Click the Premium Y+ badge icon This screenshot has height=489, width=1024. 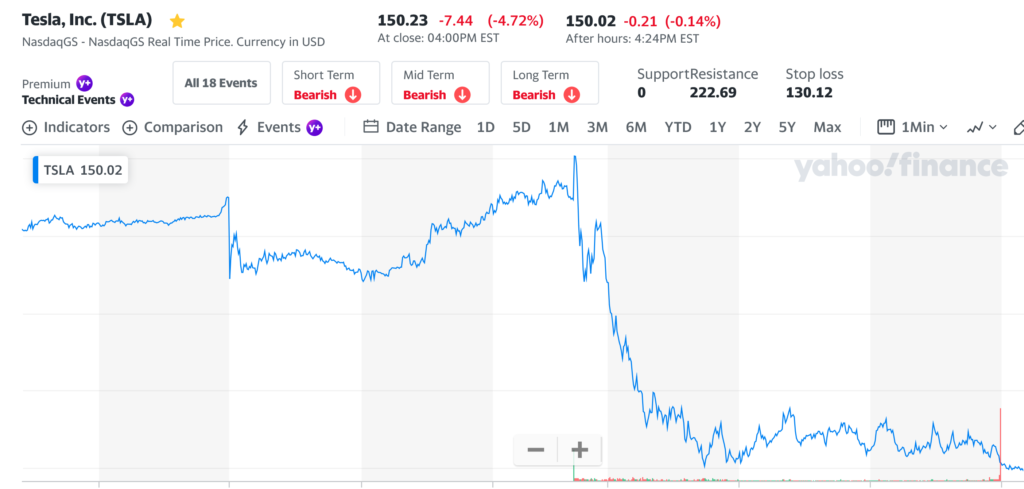85,84
